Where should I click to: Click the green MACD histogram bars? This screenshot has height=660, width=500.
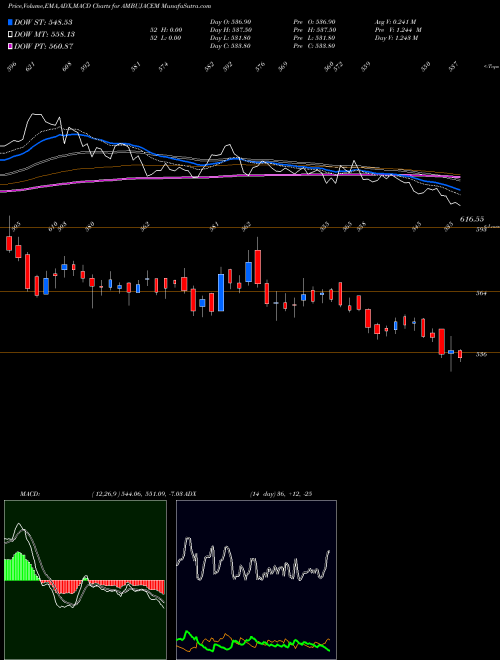point(21,567)
